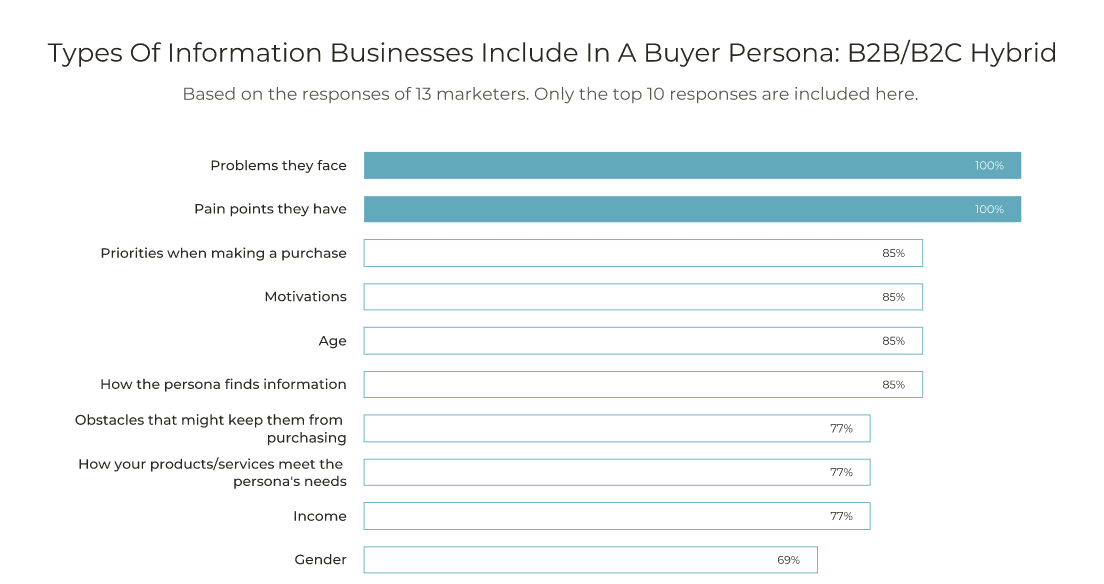
Task: Click the Motivations bar
Action: coord(643,297)
